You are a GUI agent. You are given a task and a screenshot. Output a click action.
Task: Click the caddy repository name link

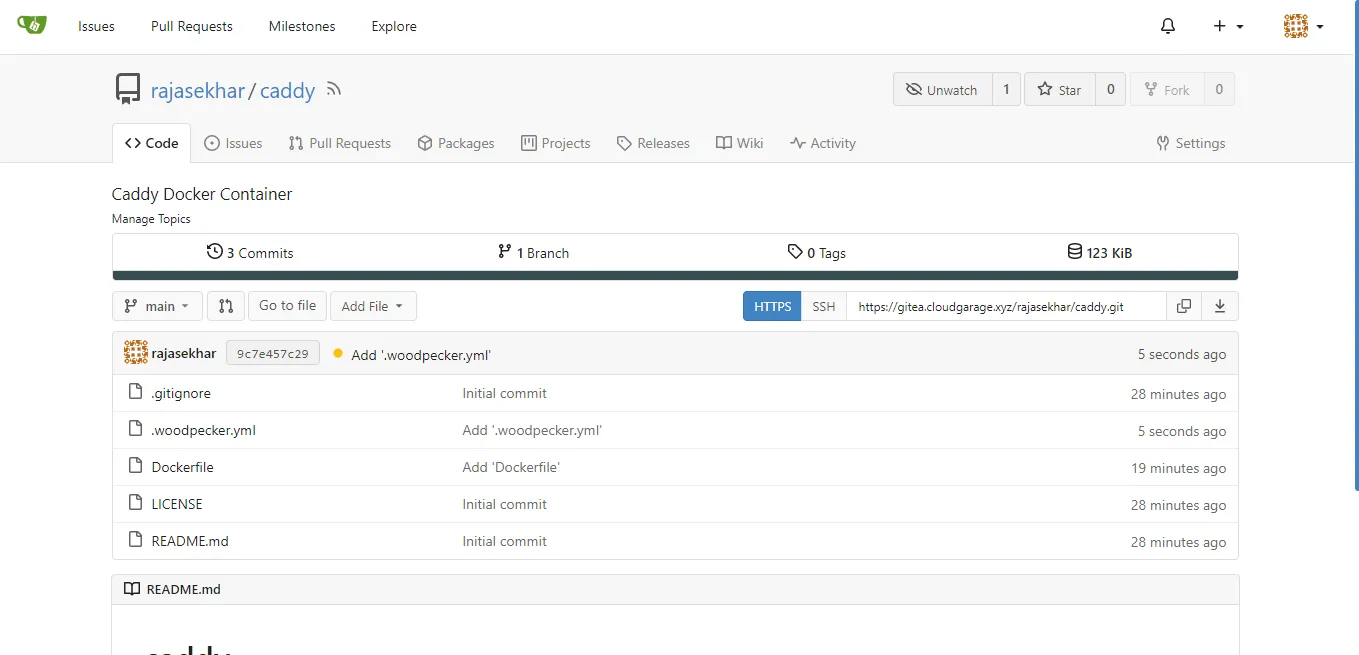(x=288, y=90)
